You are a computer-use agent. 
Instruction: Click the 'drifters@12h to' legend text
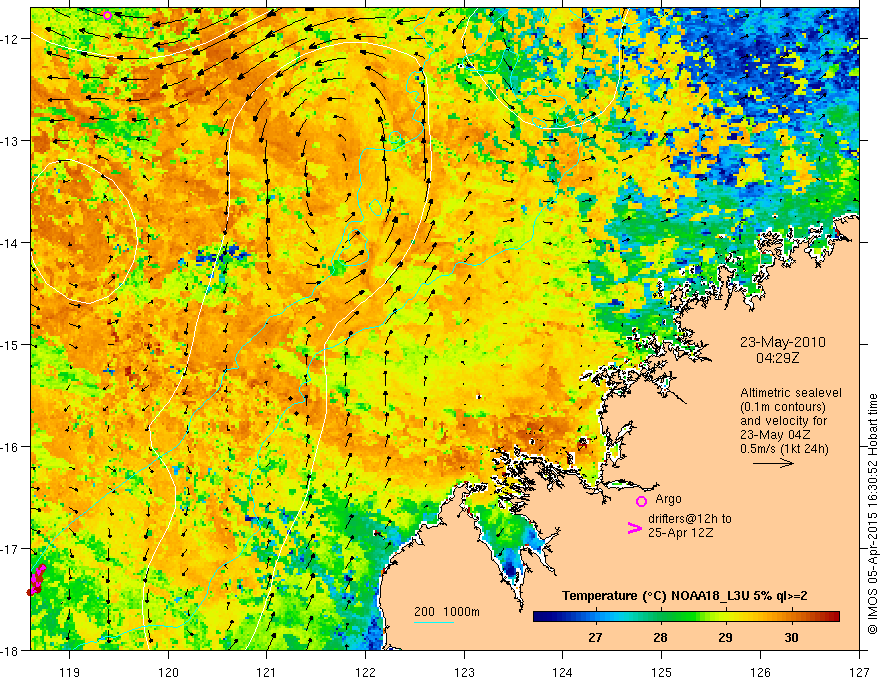pyautogui.click(x=690, y=519)
